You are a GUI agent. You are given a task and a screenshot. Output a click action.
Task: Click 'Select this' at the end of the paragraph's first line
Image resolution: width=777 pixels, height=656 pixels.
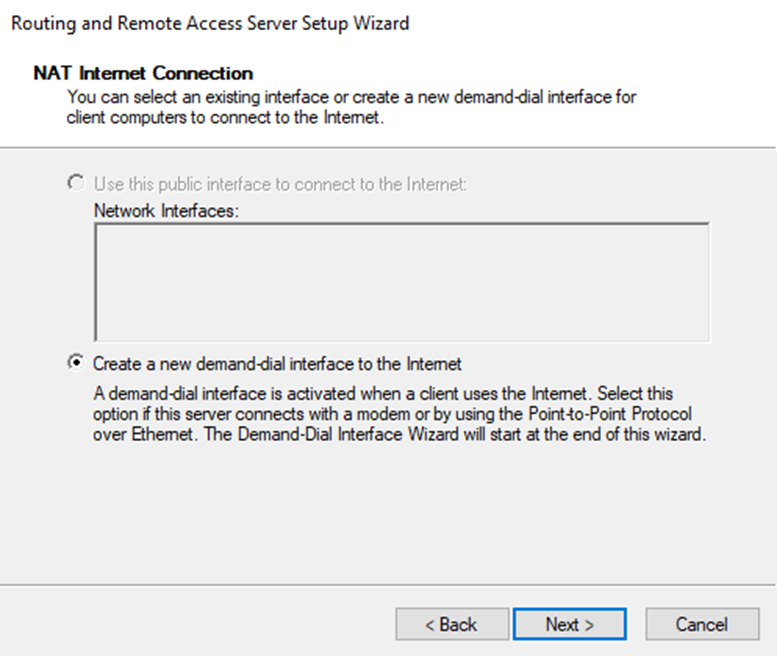pyautogui.click(x=635, y=394)
